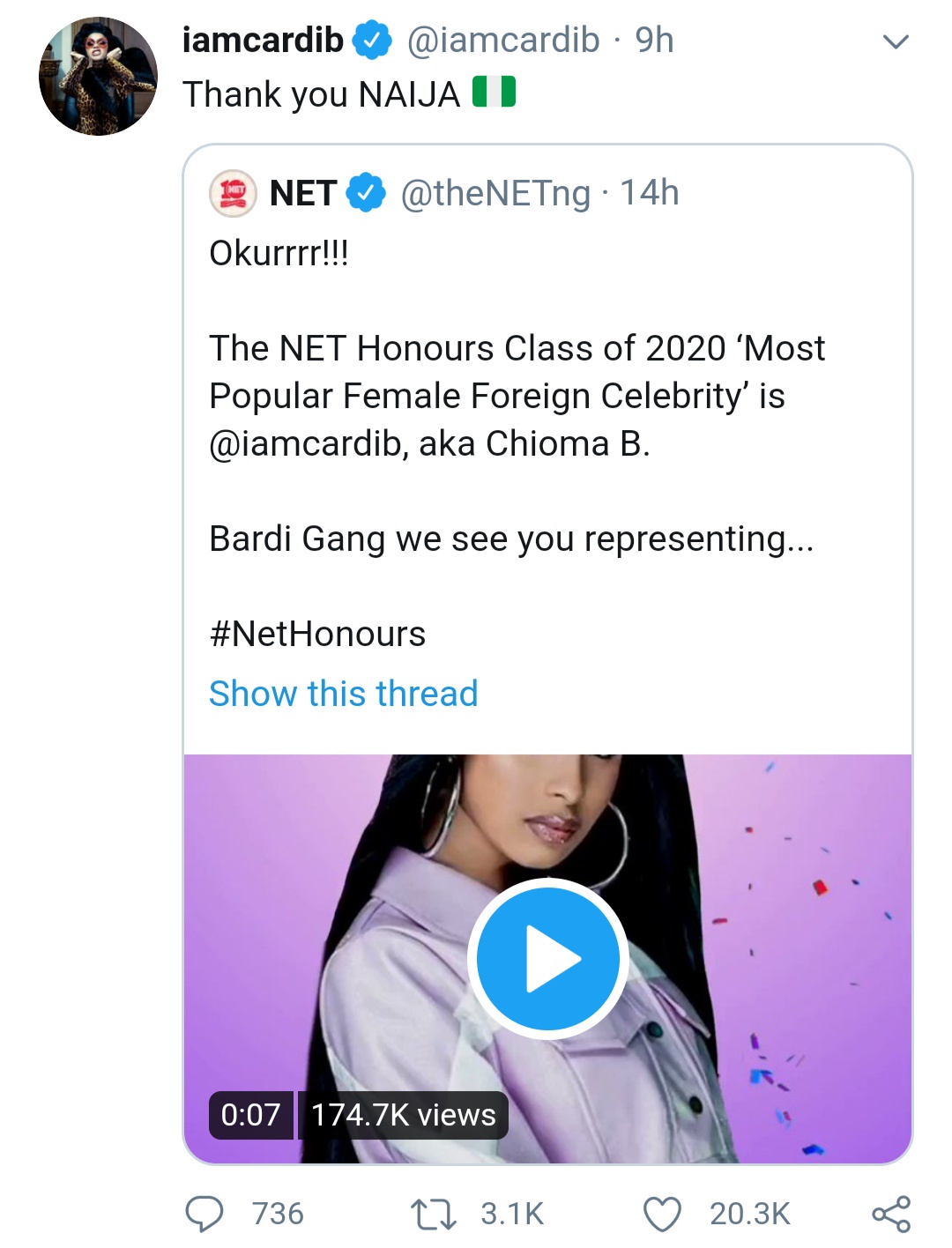Viewport: 952px width, 1248px height.
Task: Tap the share icon
Action: click(891, 1214)
